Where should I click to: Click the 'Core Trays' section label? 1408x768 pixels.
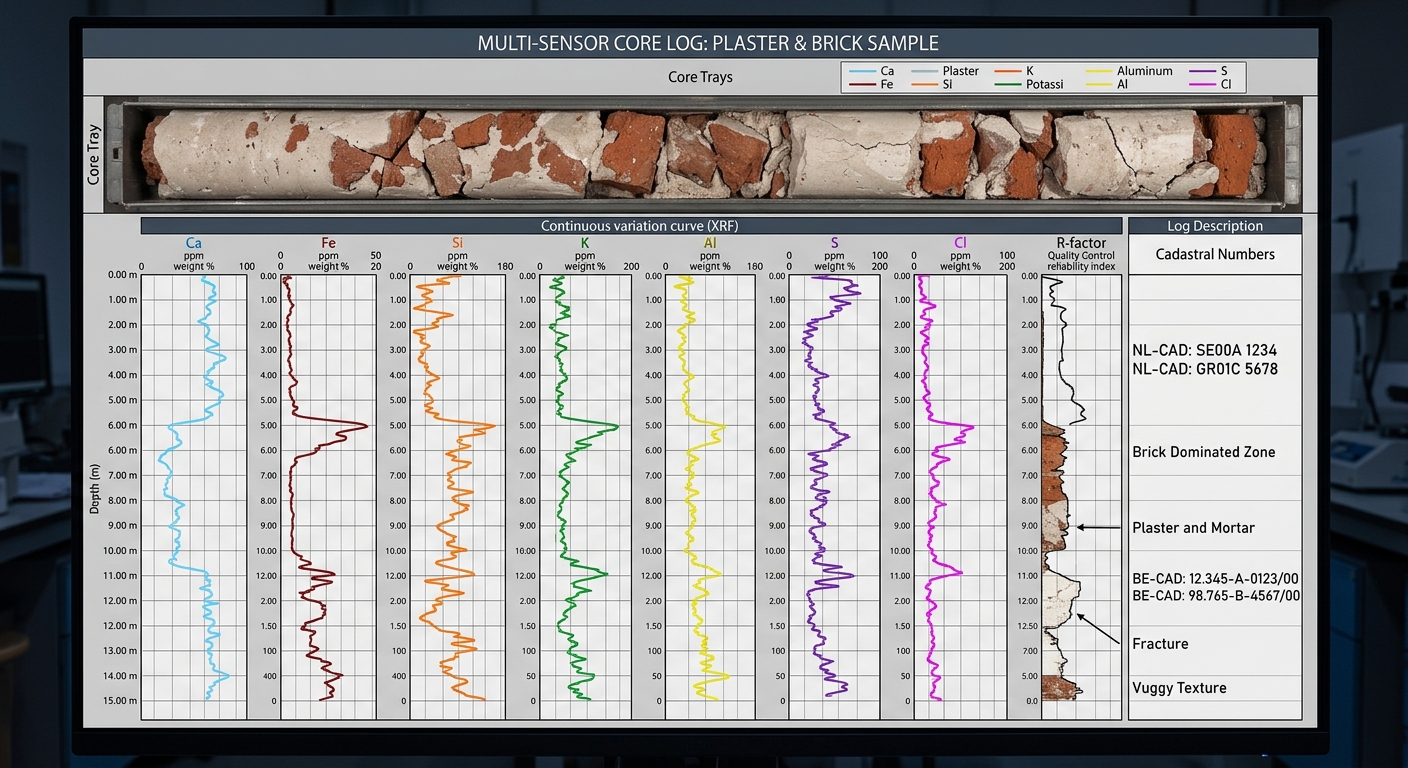(x=700, y=77)
